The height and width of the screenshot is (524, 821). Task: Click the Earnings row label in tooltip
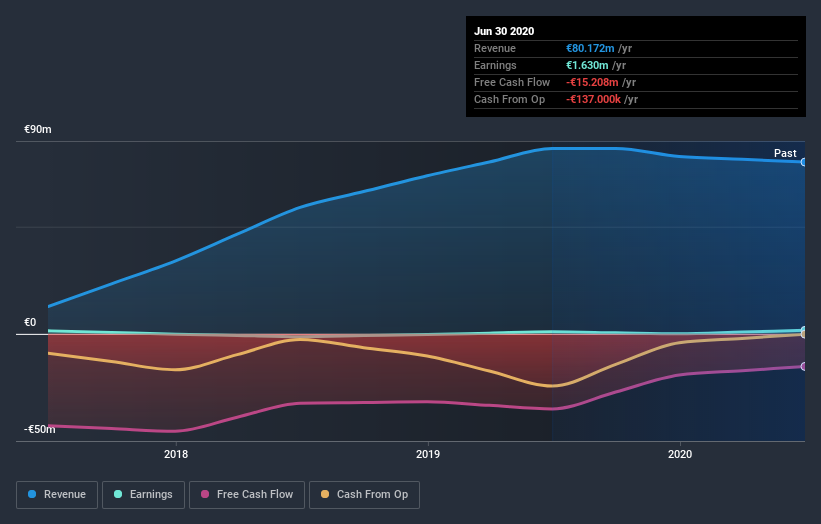coord(495,65)
